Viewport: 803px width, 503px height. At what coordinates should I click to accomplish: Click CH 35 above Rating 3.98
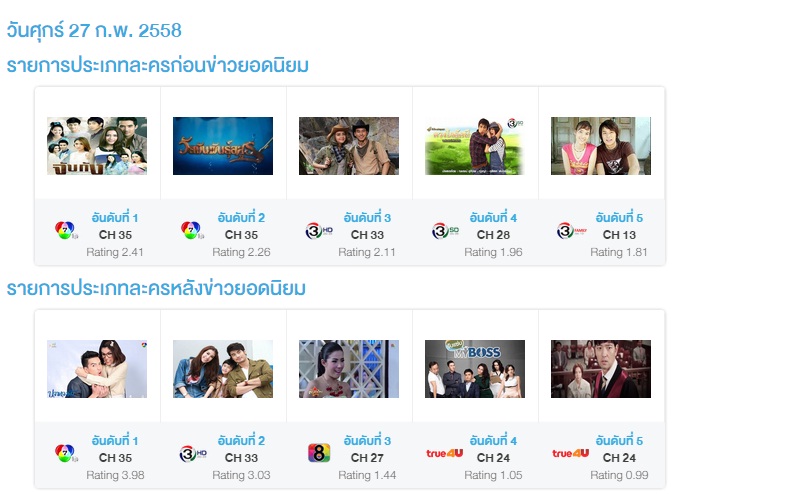point(115,457)
